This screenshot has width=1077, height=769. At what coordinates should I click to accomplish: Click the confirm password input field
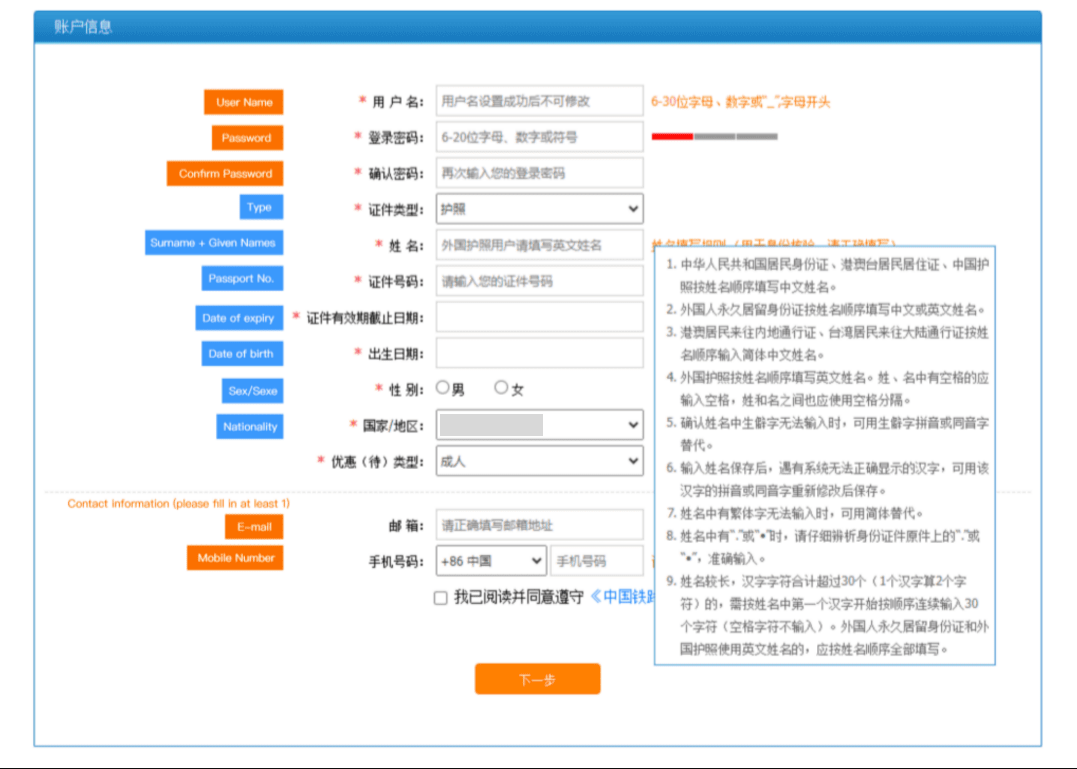coord(539,173)
